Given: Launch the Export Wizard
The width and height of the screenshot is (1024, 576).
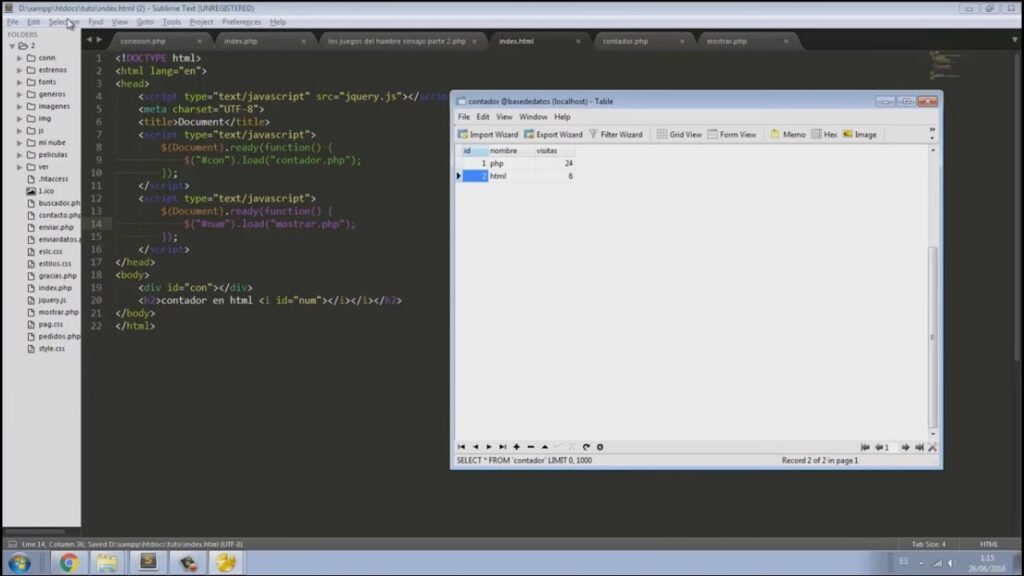Looking at the screenshot, I should 553,134.
